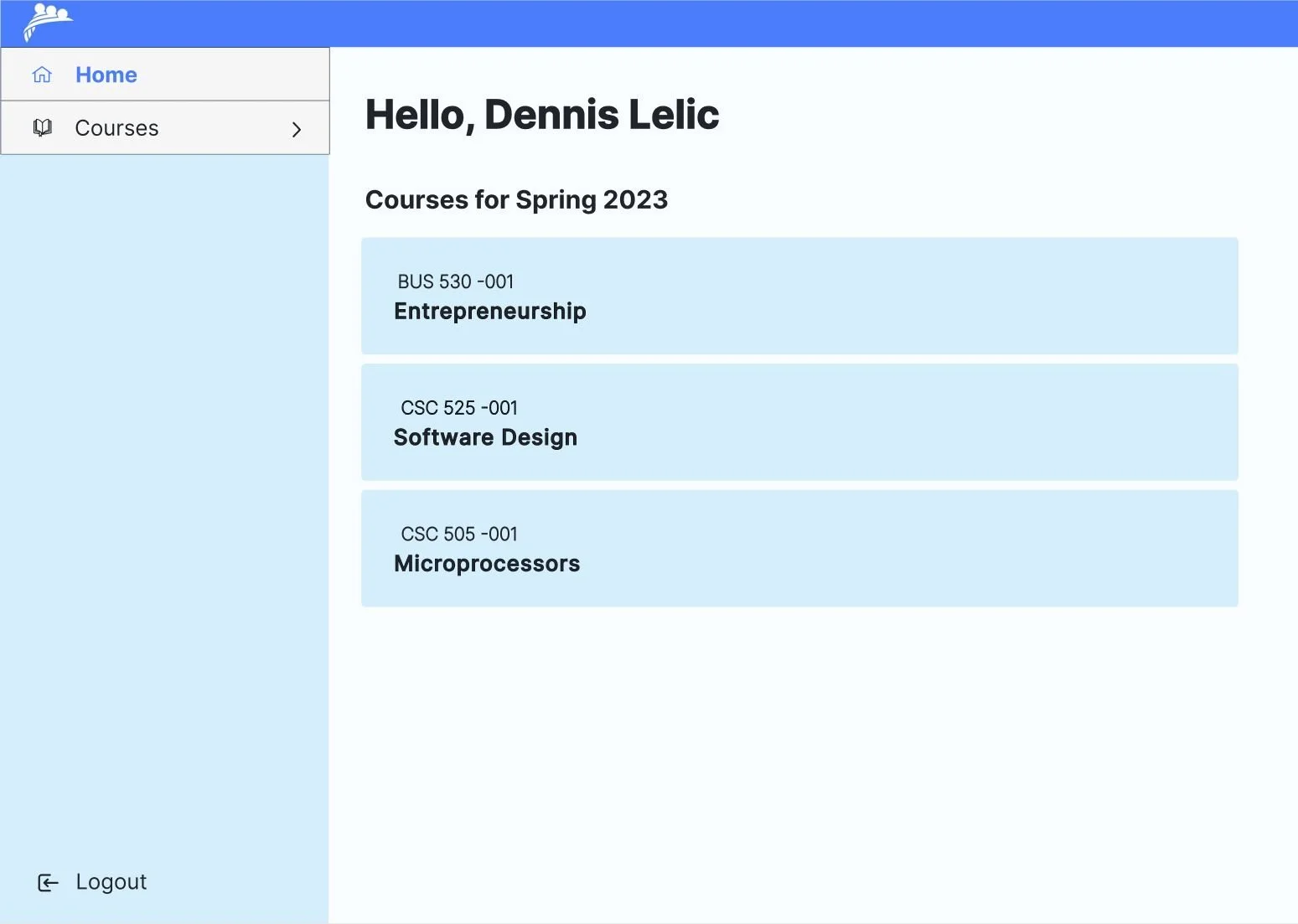Click the house icon beside Home
The height and width of the screenshot is (924, 1298).
pyautogui.click(x=42, y=75)
